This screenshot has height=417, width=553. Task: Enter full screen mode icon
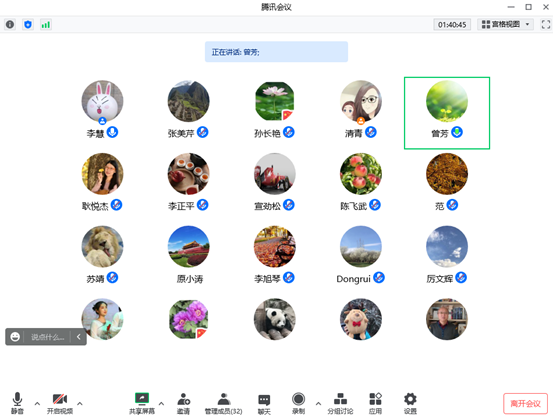tap(546, 24)
